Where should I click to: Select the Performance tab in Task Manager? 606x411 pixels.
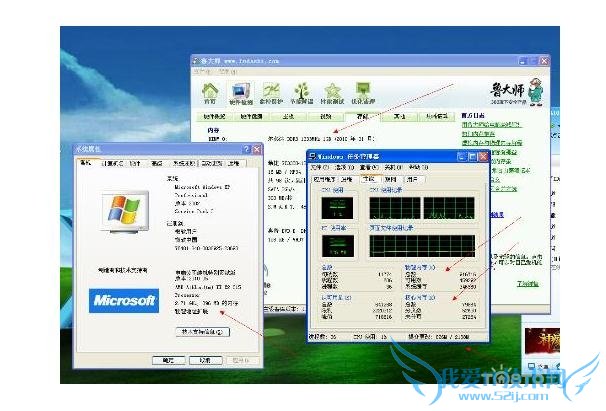[x=369, y=179]
